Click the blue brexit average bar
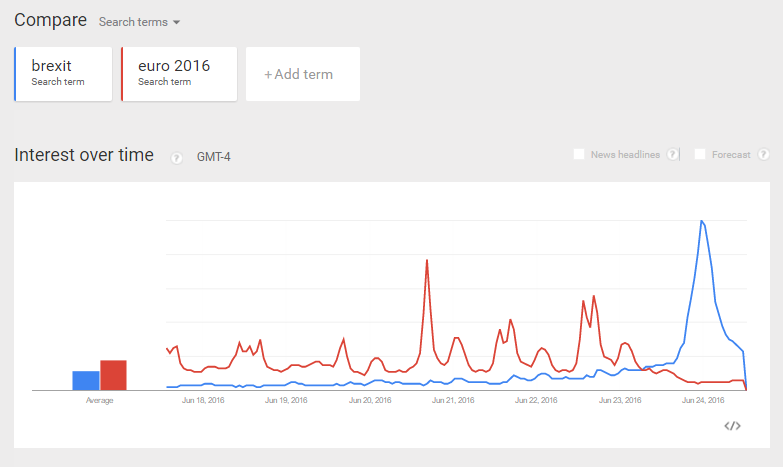The height and width of the screenshot is (467, 783). (x=86, y=381)
